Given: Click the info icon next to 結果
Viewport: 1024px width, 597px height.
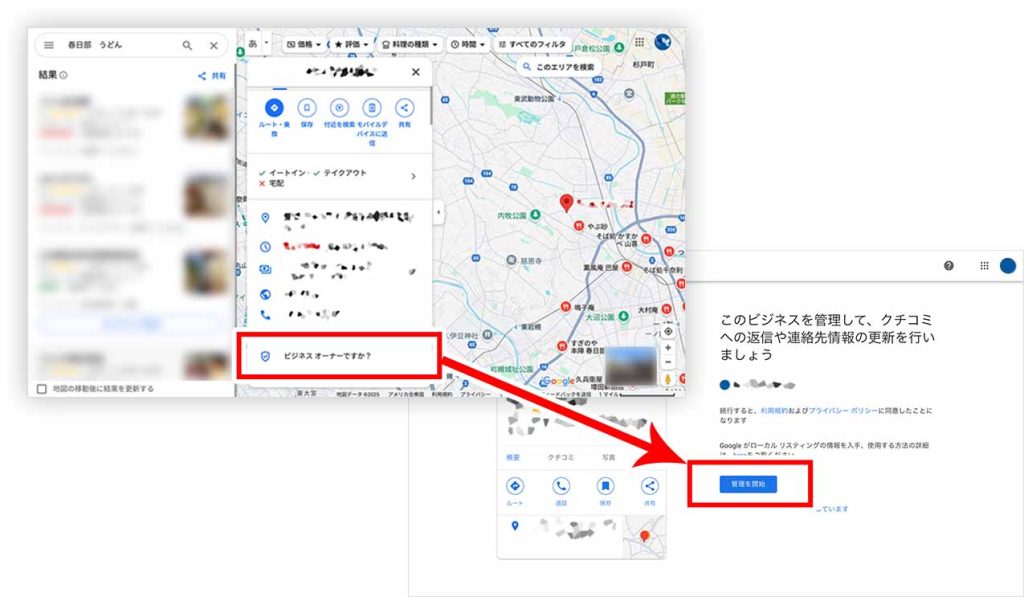Looking at the screenshot, I should 63,75.
